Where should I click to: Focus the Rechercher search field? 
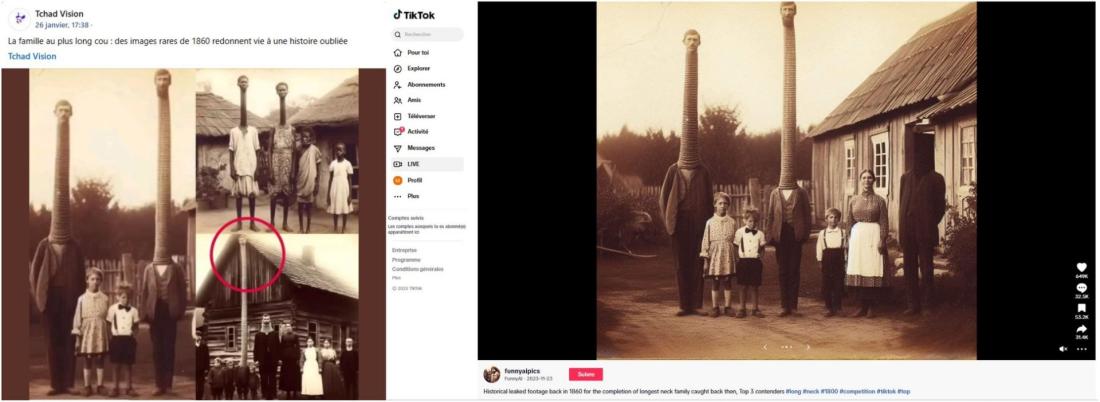tap(428, 34)
